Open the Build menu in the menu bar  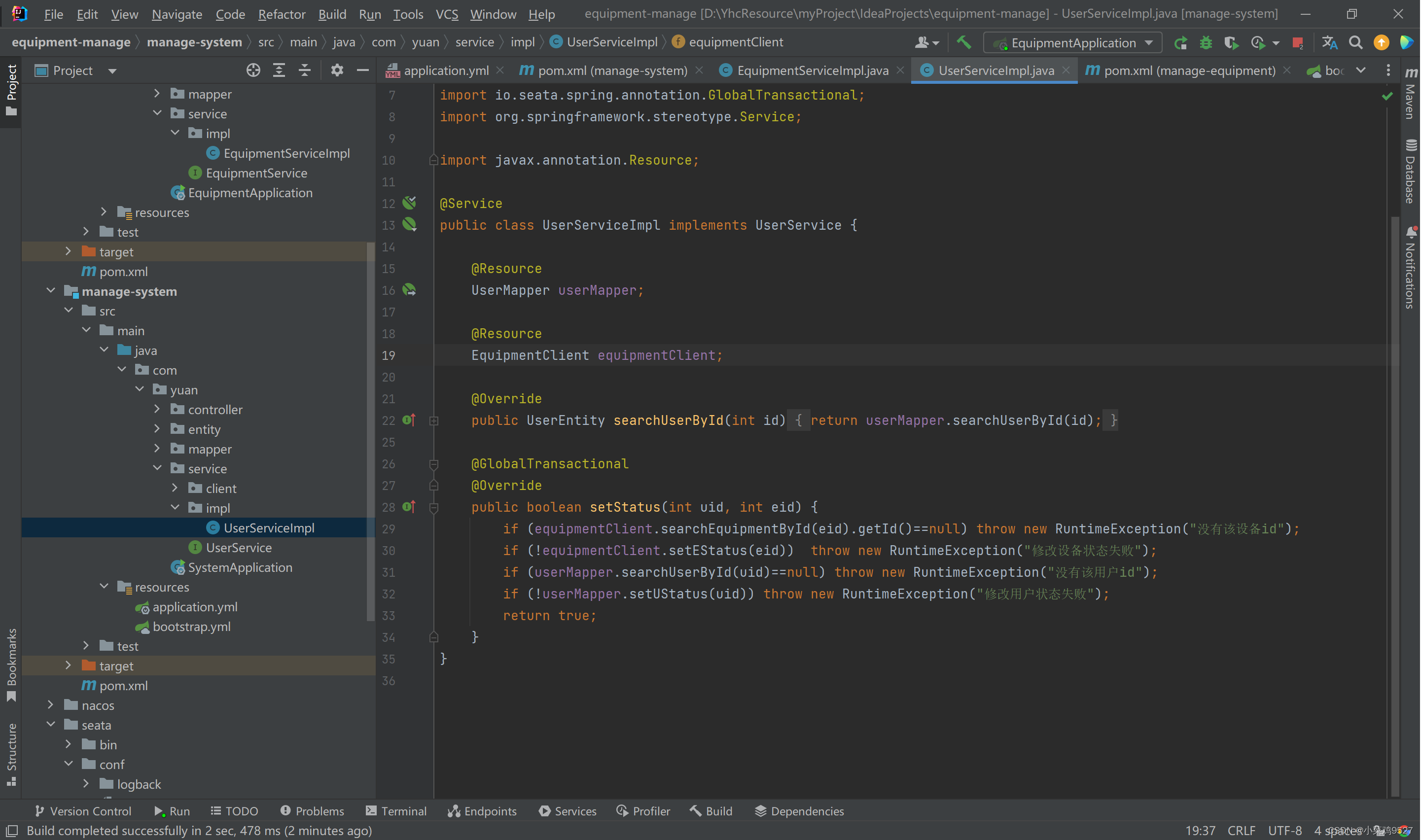(x=331, y=15)
